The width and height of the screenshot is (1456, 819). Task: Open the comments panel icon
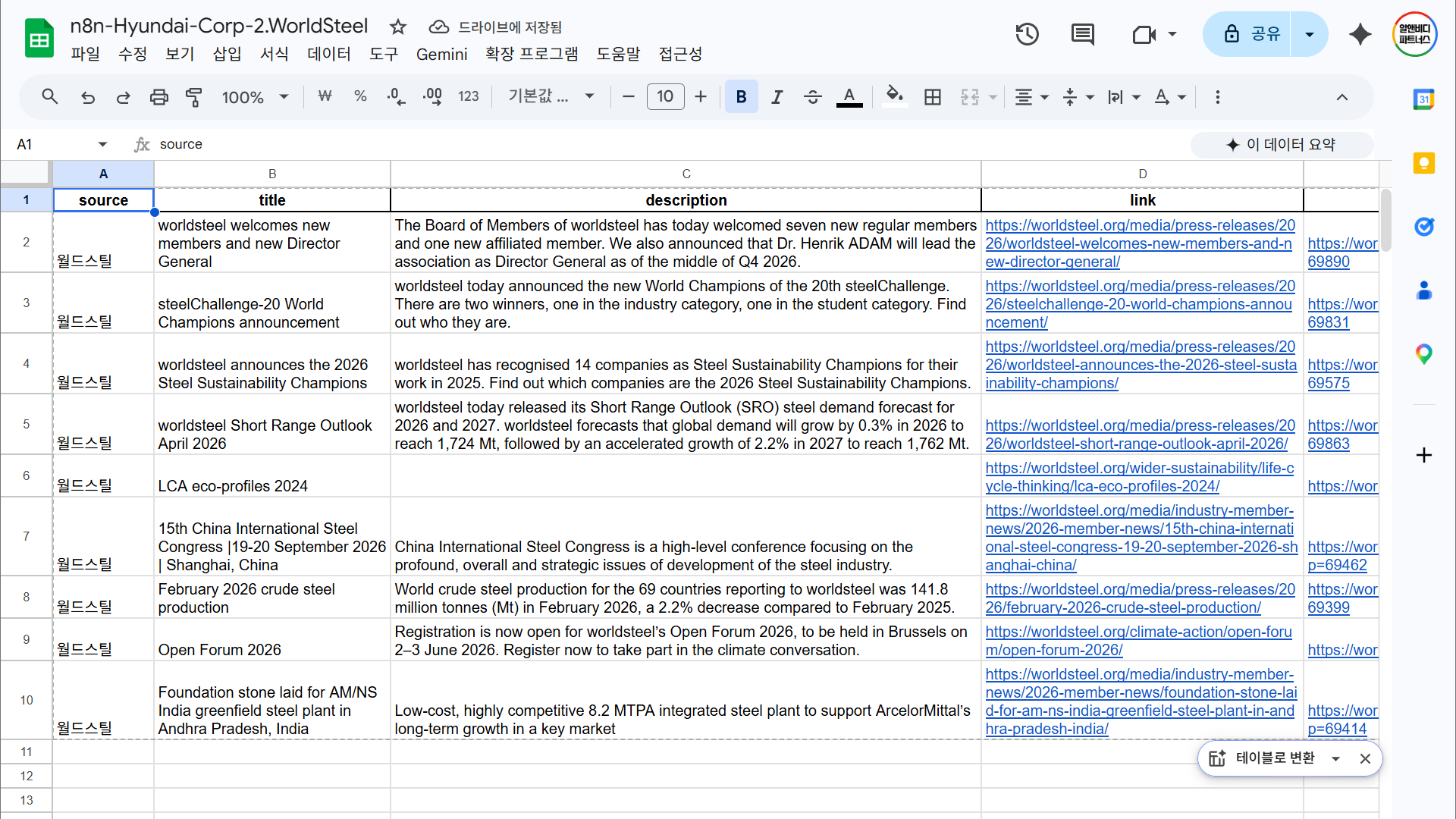pyautogui.click(x=1082, y=34)
